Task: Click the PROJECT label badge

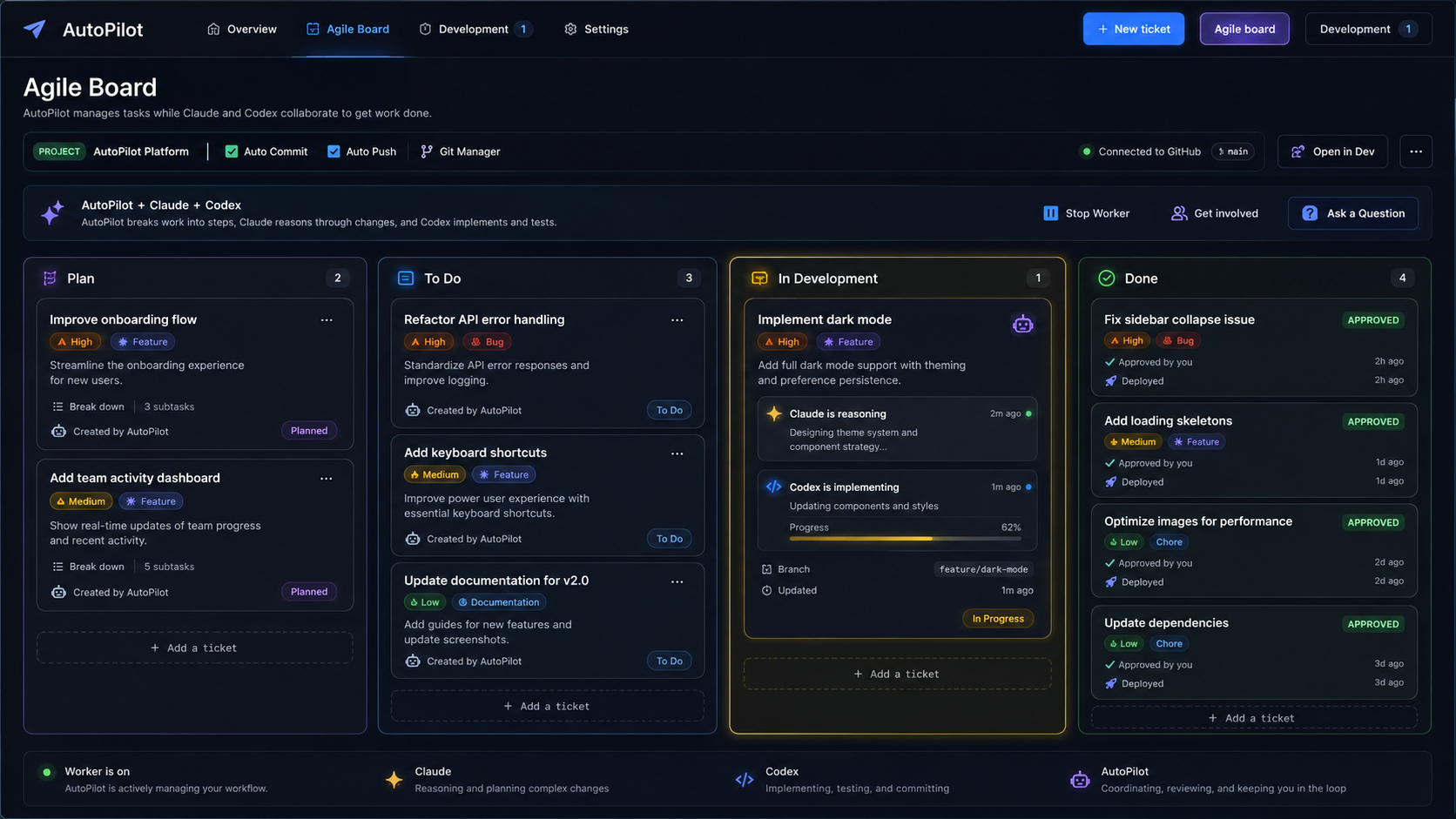Action: [x=59, y=151]
